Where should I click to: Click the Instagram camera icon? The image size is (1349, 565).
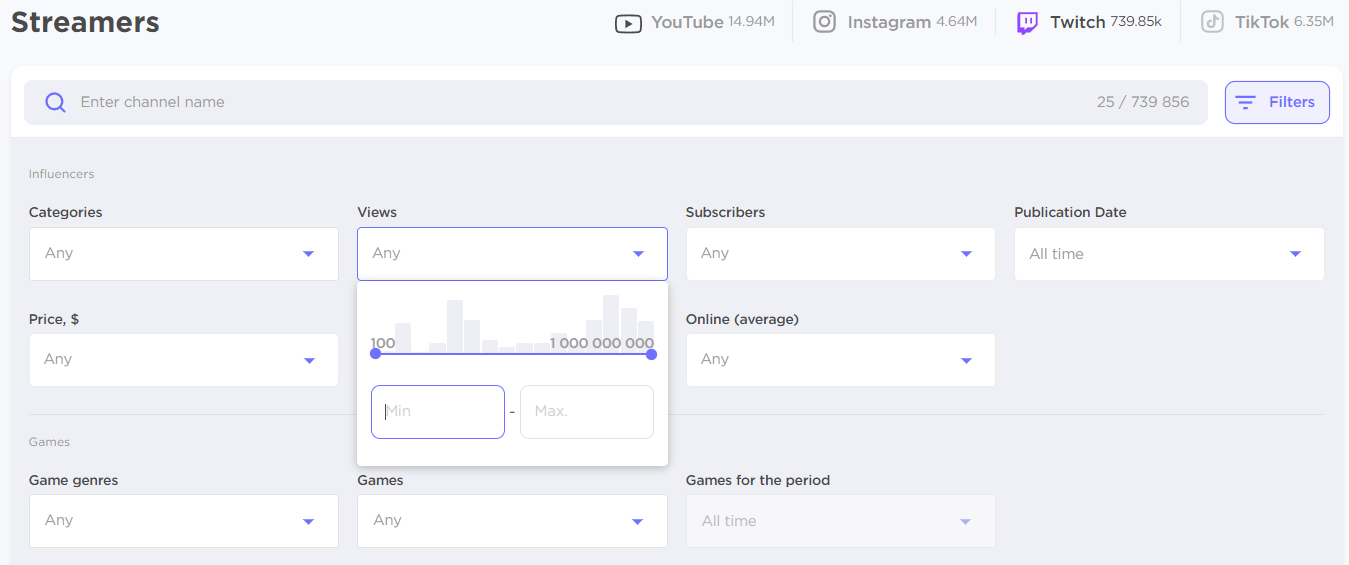coord(824,22)
